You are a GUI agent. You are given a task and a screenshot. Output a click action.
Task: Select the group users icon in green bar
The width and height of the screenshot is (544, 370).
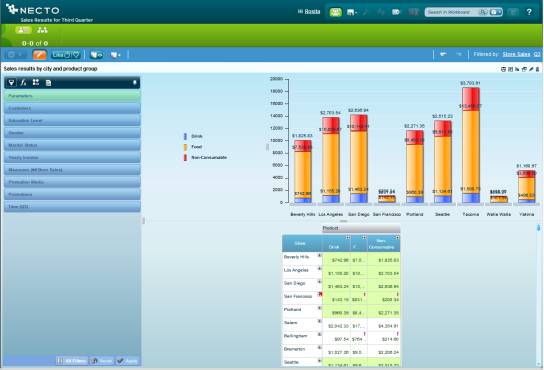(42, 30)
